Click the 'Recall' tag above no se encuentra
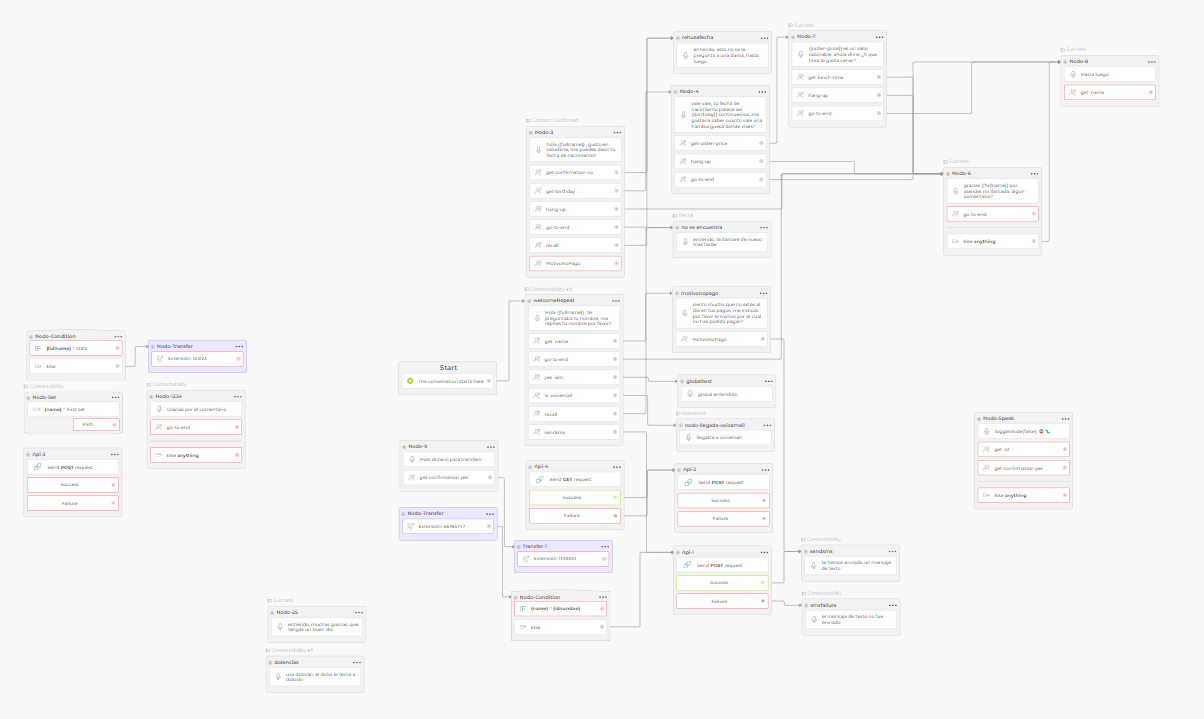 [x=683, y=215]
